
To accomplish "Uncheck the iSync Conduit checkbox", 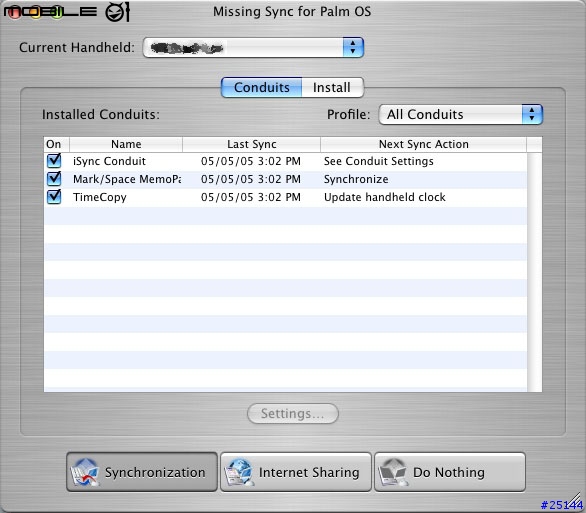I will 54,161.
